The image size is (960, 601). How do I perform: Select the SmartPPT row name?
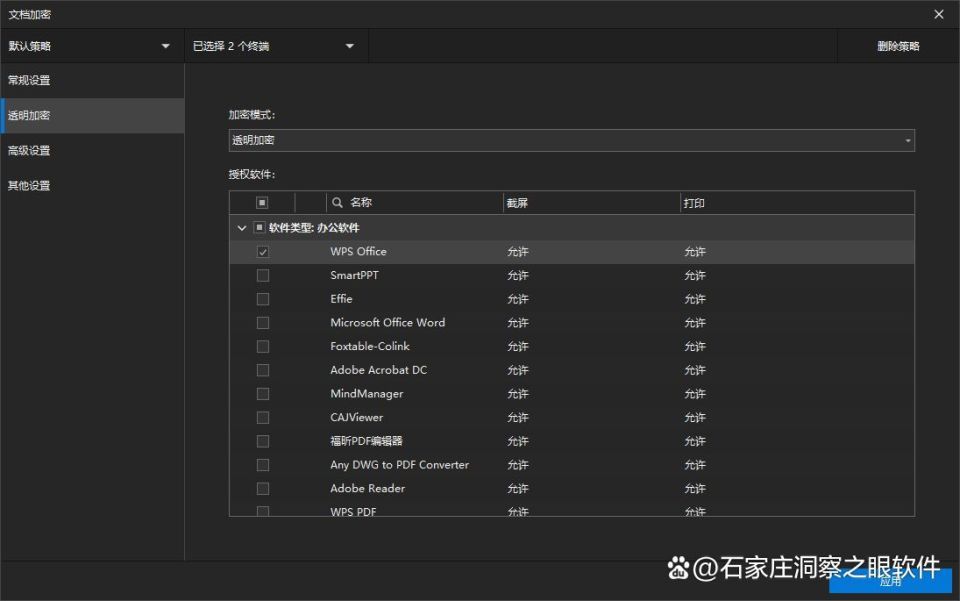point(354,275)
